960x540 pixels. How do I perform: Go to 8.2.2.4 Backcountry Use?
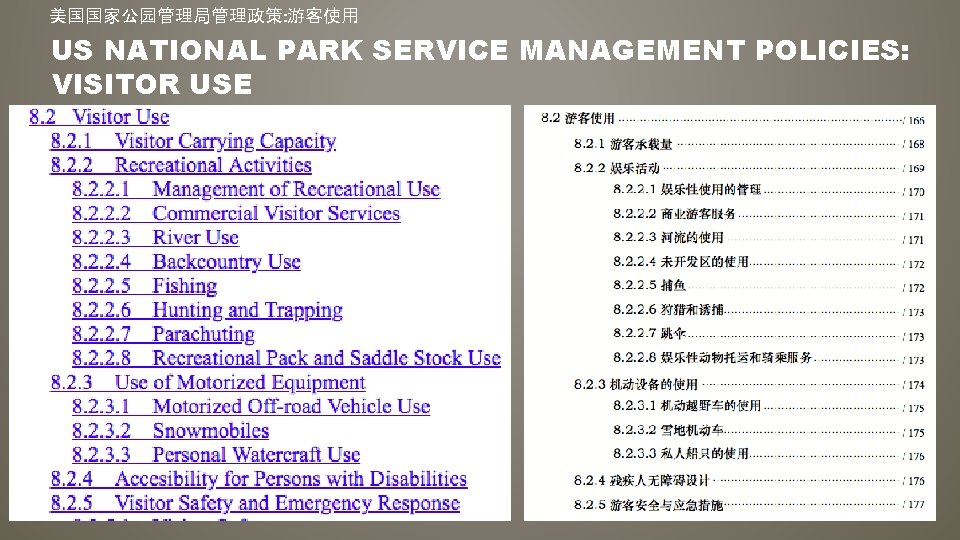[186, 262]
